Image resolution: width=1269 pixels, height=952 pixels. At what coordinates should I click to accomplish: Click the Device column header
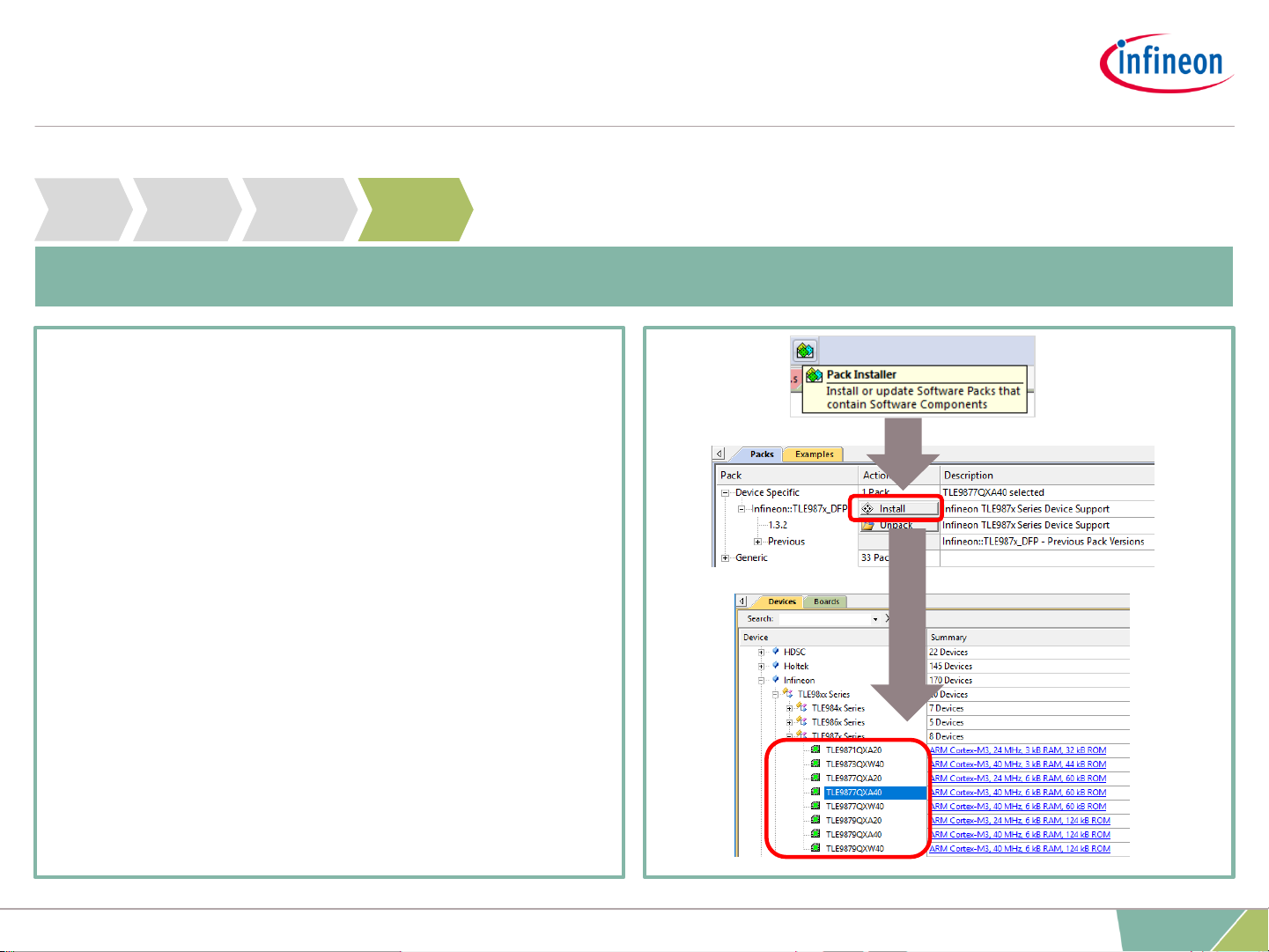pos(832,638)
